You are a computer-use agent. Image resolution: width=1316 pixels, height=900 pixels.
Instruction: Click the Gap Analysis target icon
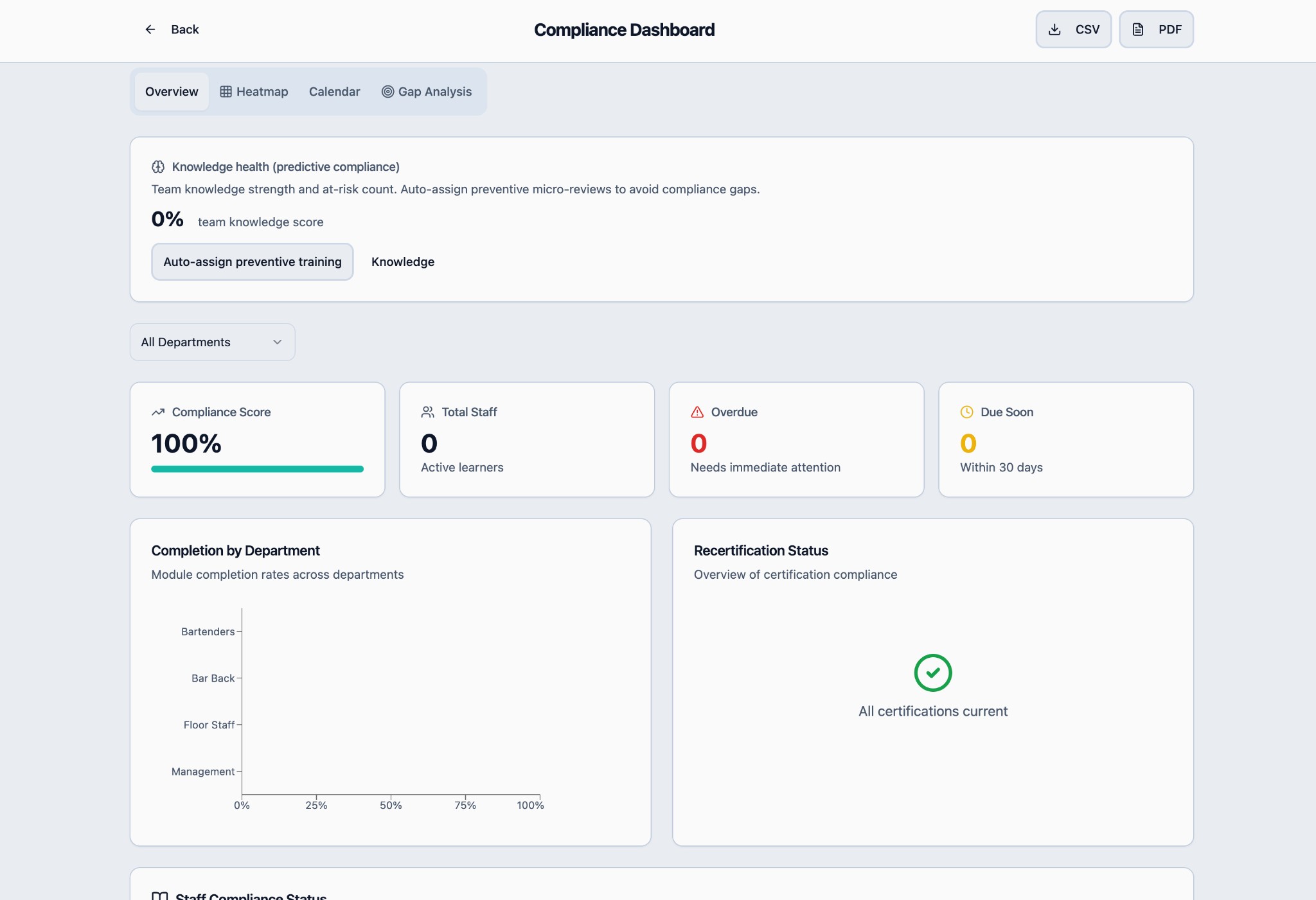pos(387,92)
